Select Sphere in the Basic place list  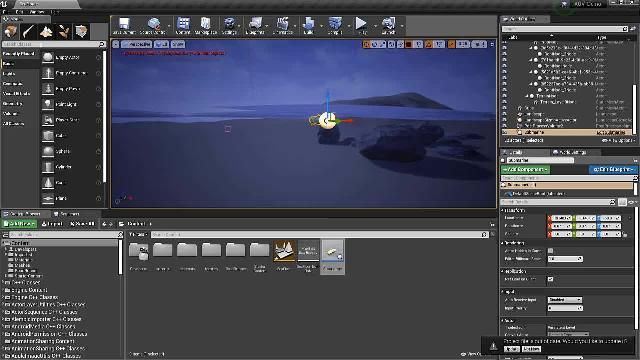71,151
